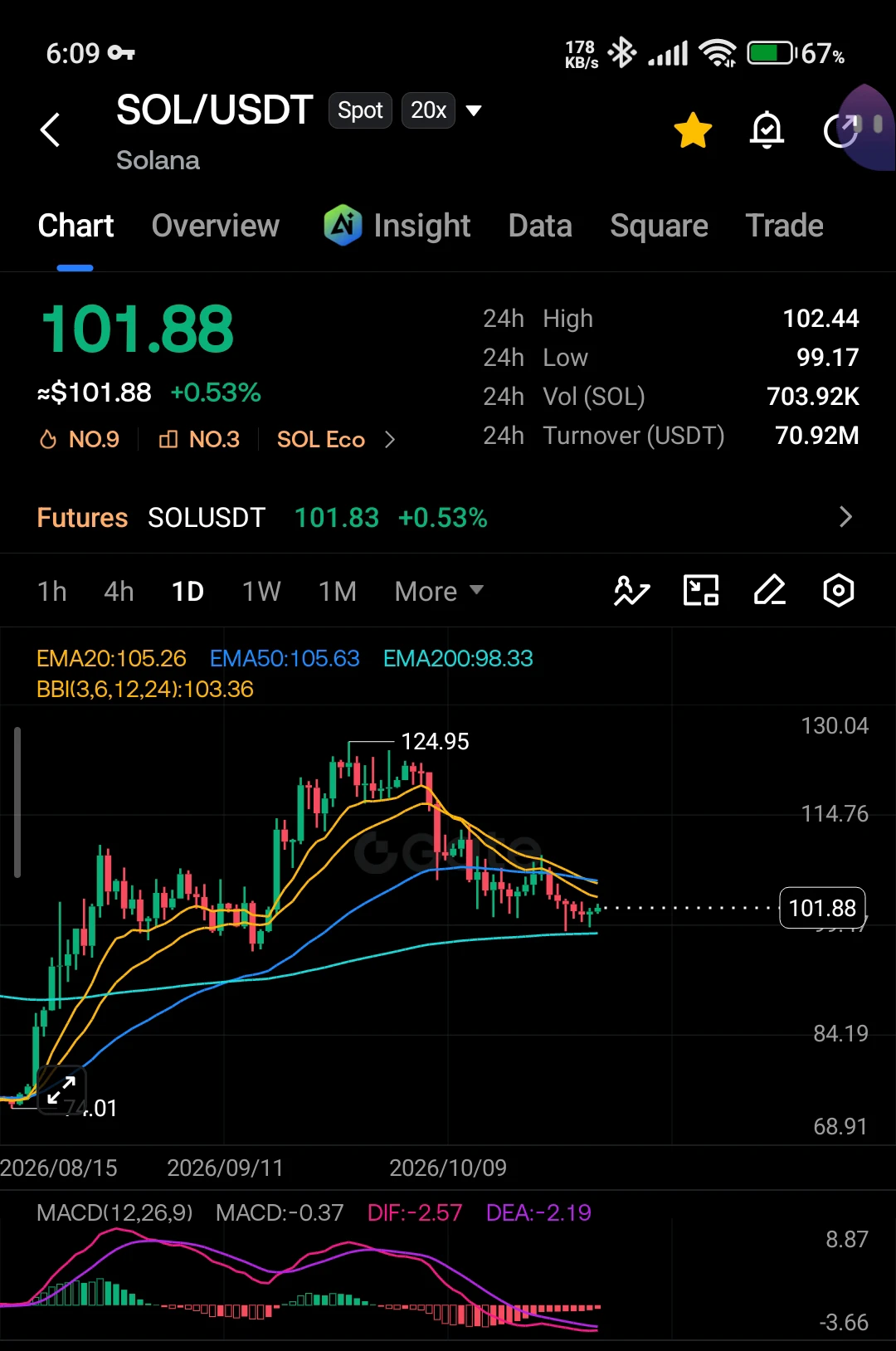Expand SOL Eco category chevron
This screenshot has height=1351, width=896.
tap(390, 439)
